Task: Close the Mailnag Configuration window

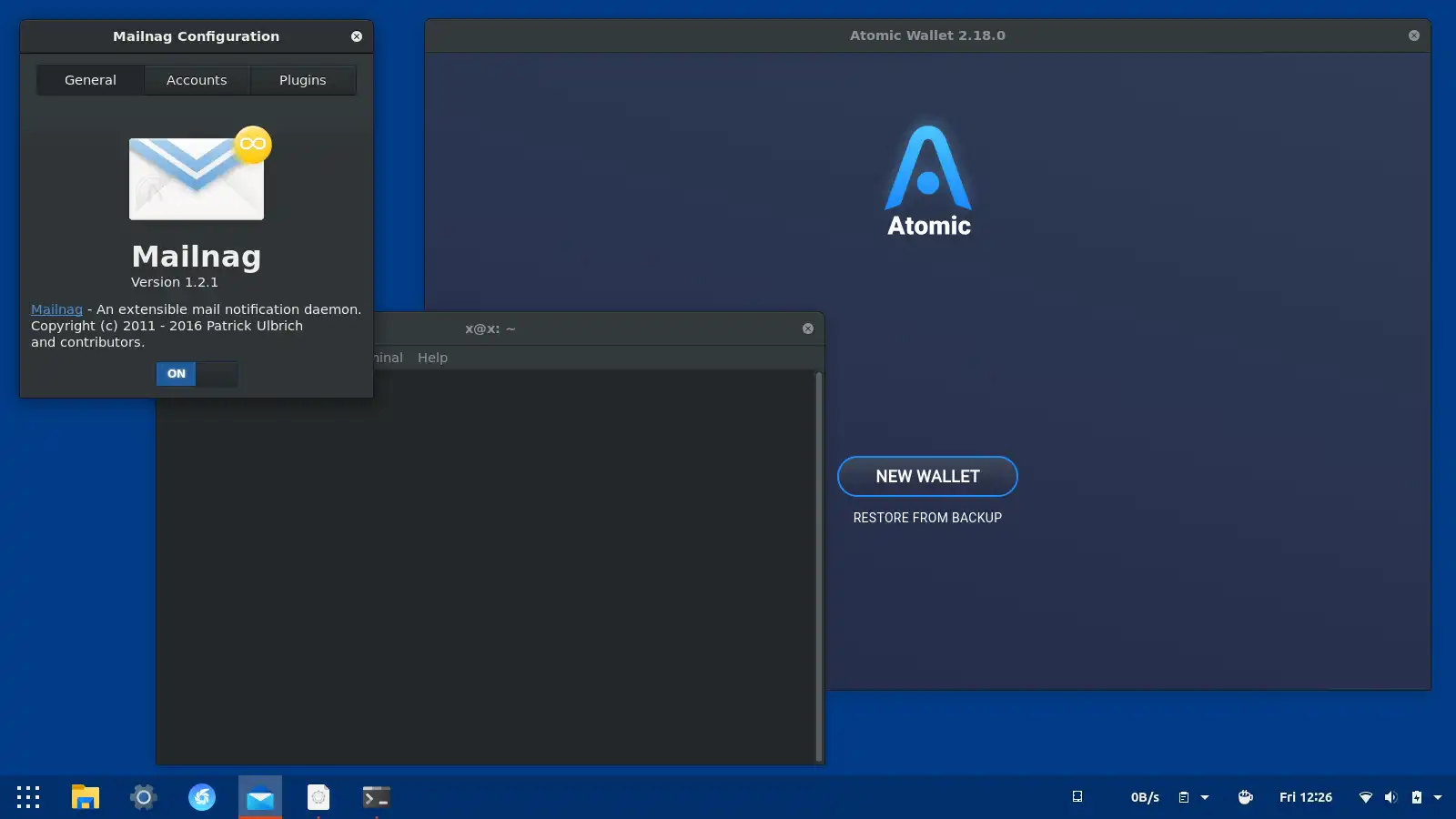Action: [357, 36]
